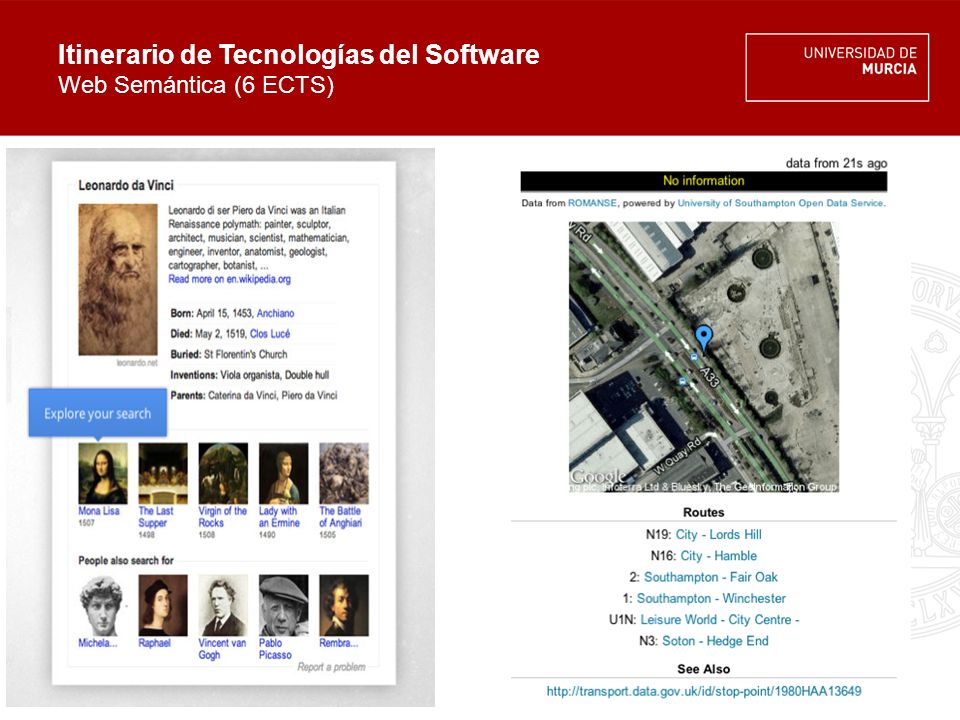The image size is (960, 720).
Task: Open The Last Supper text link
Action: [x=156, y=517]
